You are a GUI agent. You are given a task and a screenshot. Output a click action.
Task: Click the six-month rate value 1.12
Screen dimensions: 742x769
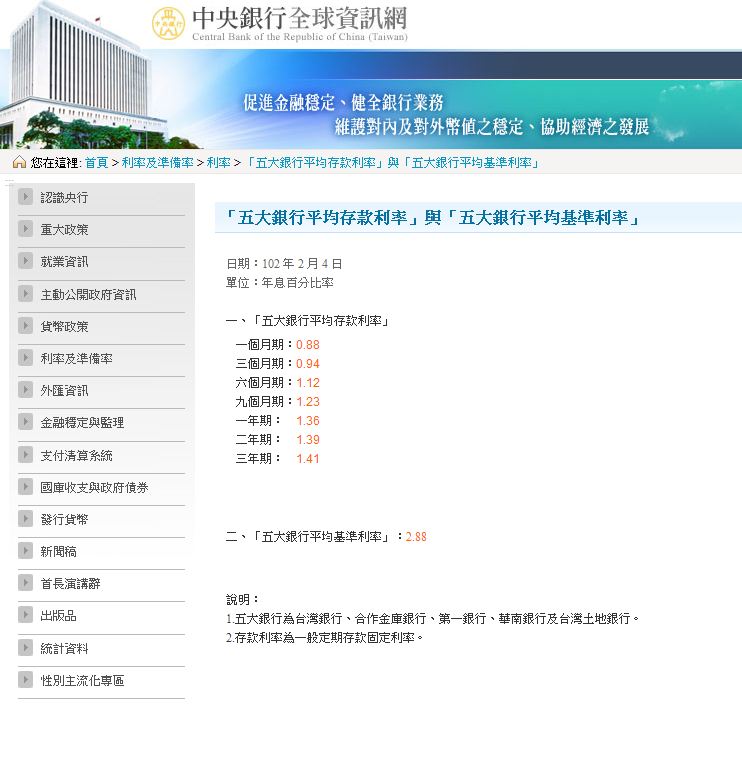pos(307,383)
